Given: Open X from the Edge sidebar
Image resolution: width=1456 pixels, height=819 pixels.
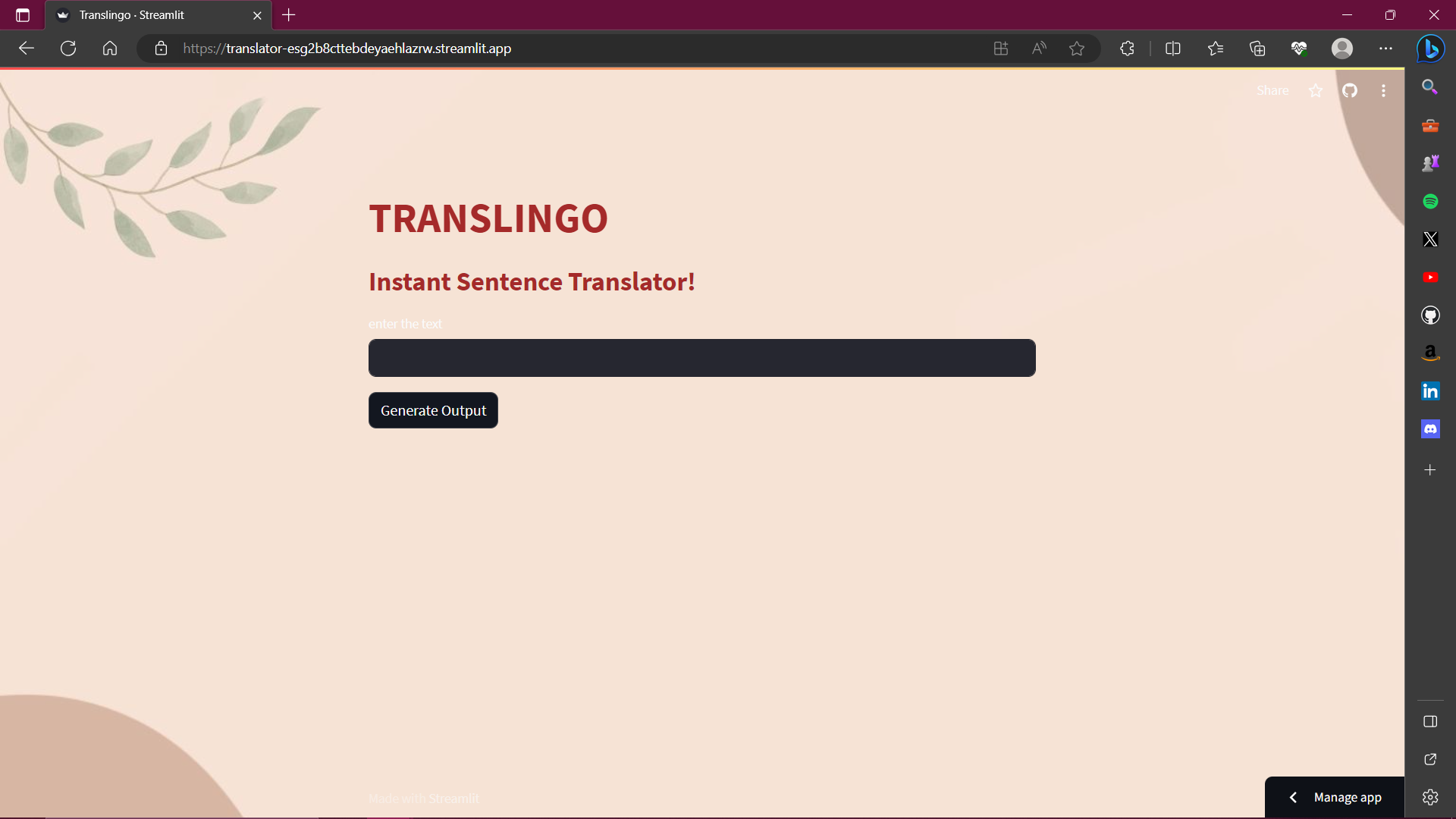Looking at the screenshot, I should [1430, 239].
